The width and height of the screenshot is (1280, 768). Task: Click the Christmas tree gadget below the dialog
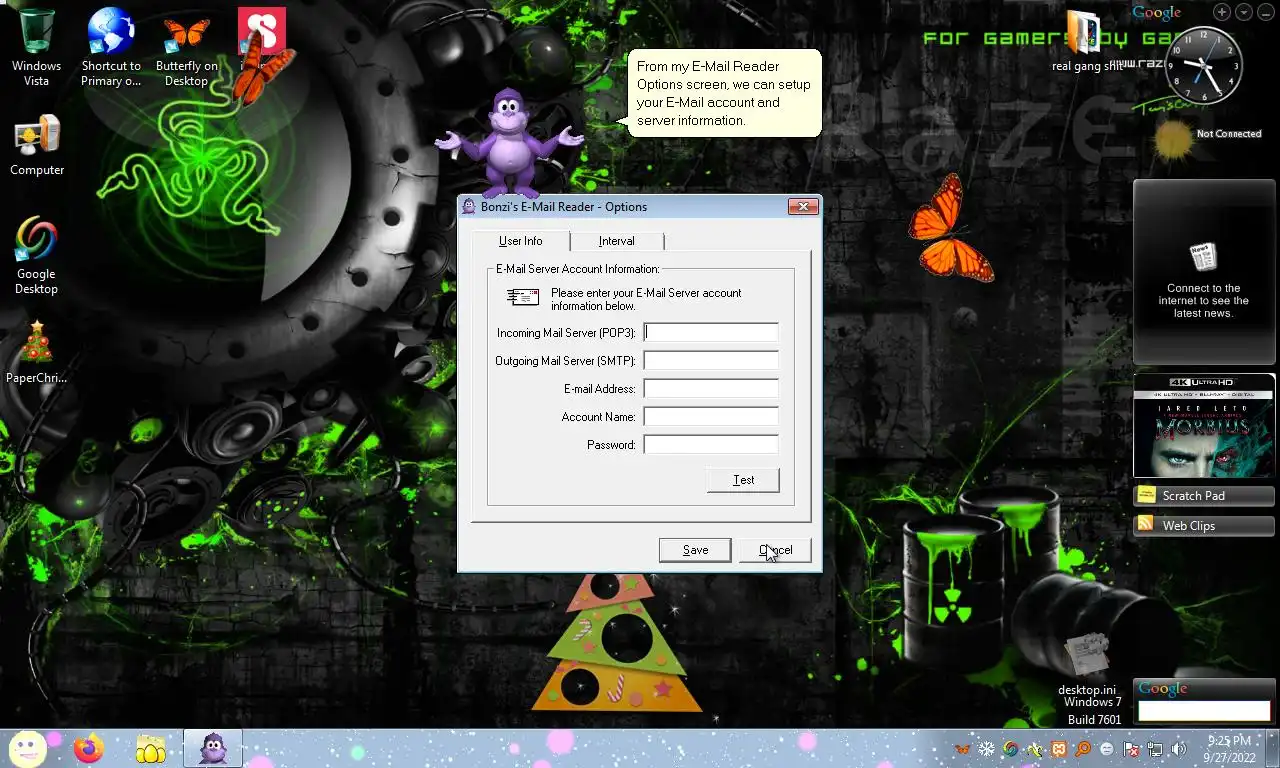[618, 642]
